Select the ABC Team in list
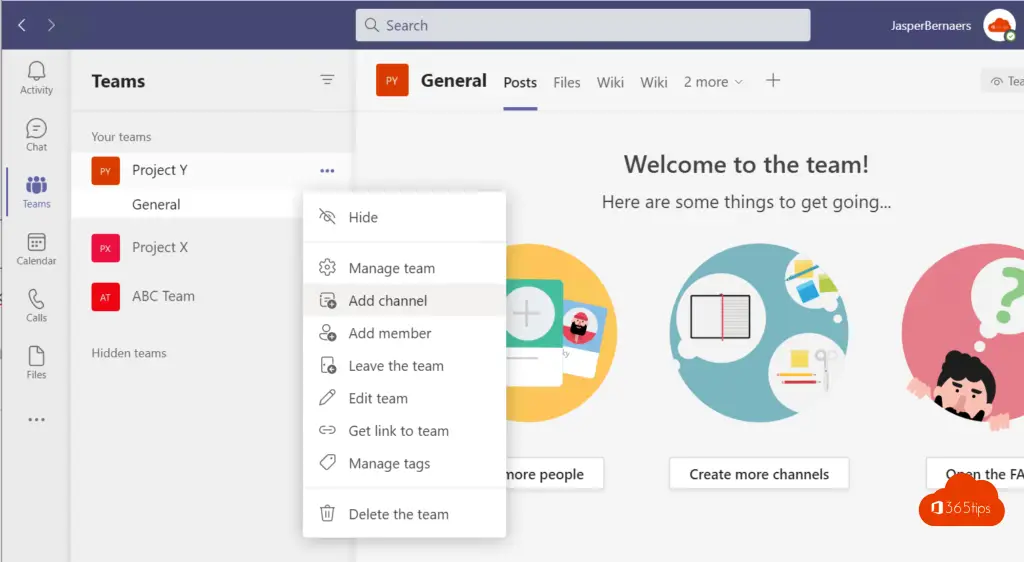 click(x=163, y=296)
